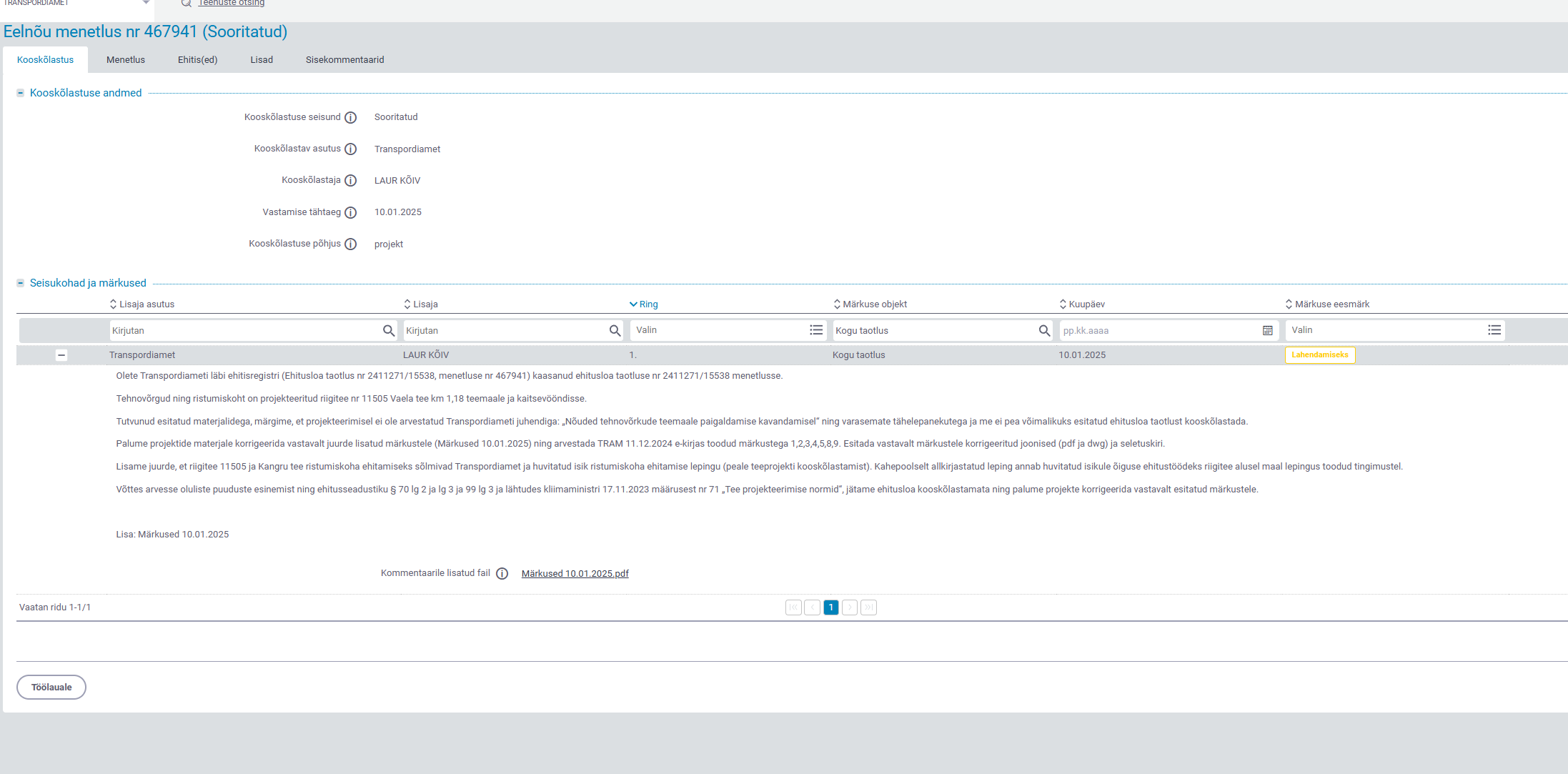Open the Märkused 10.01.2025.pdf attachment link
Screen dimensions: 1568x774
[x=575, y=573]
